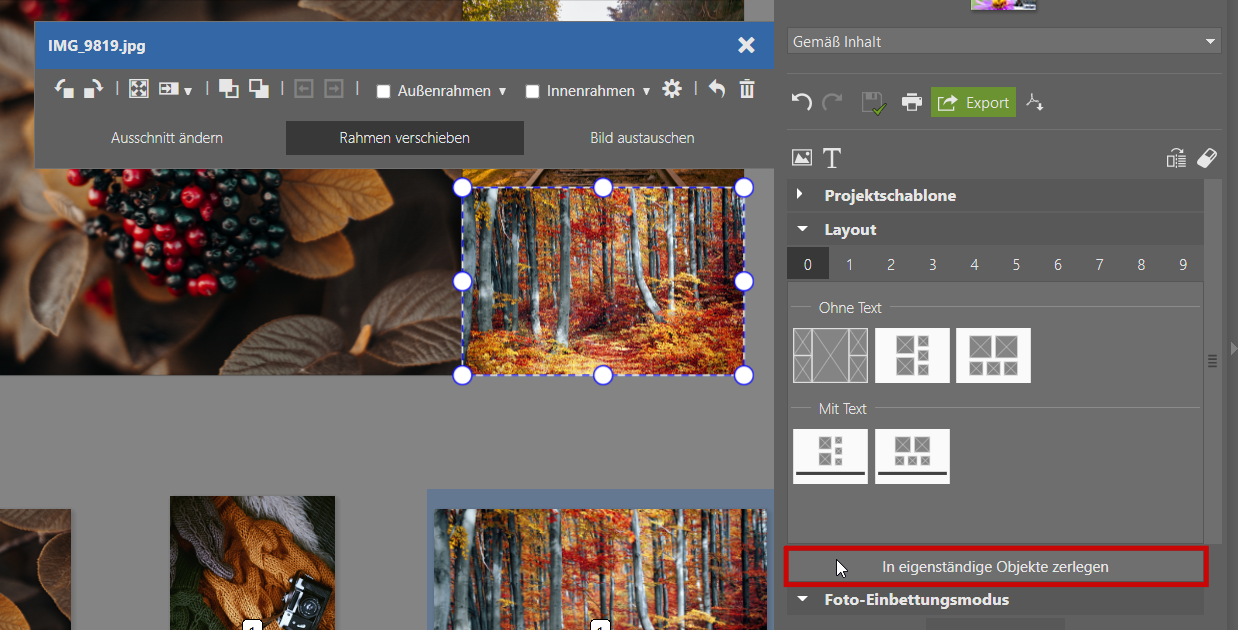Select the add text tool
Viewport: 1238px width, 630px height.
click(x=832, y=158)
